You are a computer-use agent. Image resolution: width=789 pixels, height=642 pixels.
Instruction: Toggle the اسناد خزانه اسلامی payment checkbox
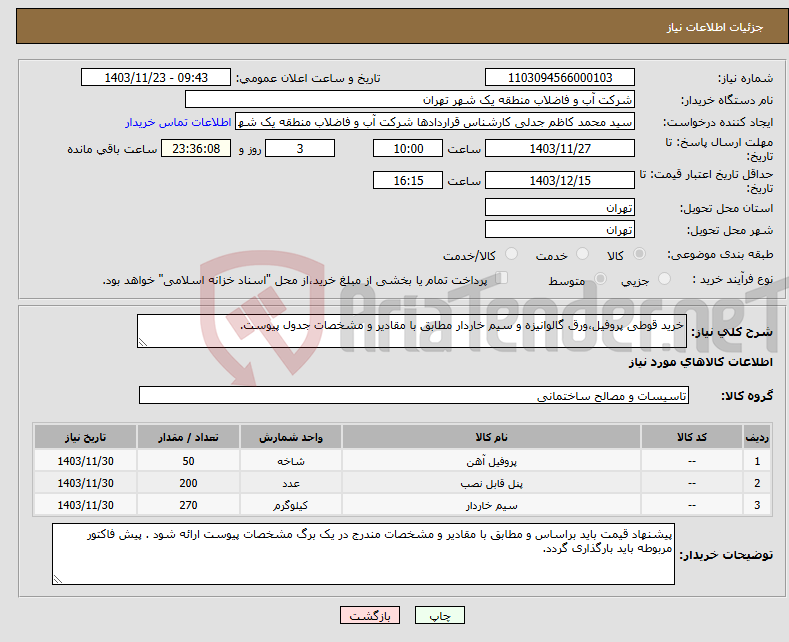502,278
